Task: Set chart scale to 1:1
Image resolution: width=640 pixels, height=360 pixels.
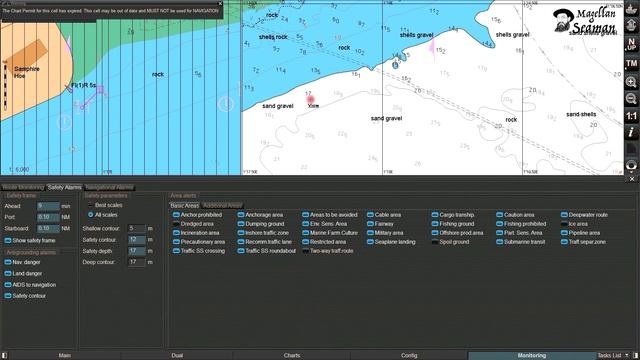Action: [x=631, y=116]
